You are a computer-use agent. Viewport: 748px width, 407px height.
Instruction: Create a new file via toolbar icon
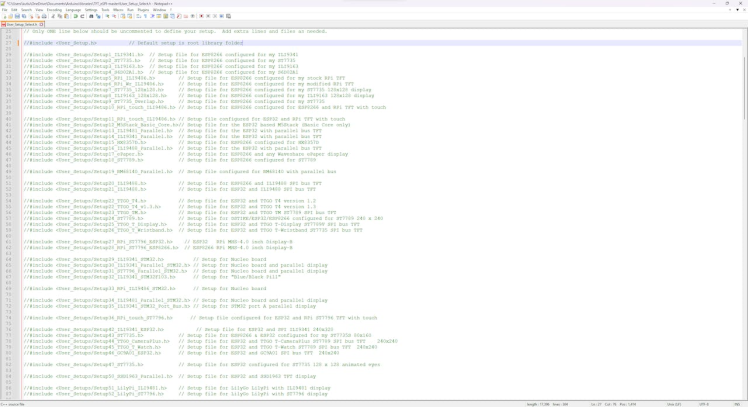tap(5, 16)
